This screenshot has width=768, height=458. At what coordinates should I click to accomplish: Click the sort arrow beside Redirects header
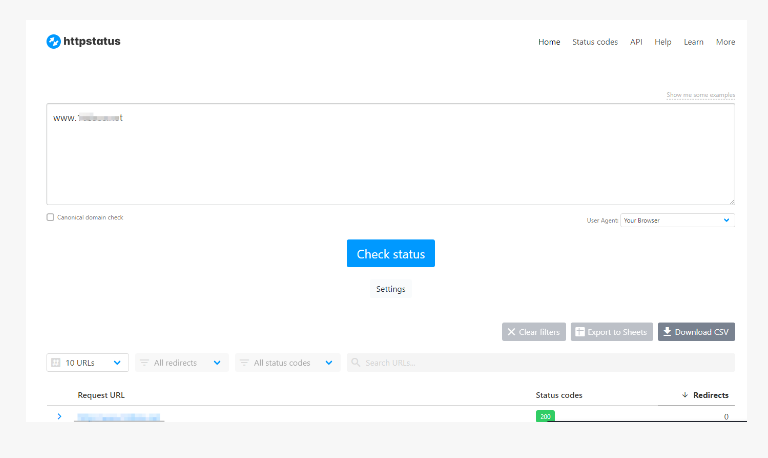pos(685,395)
